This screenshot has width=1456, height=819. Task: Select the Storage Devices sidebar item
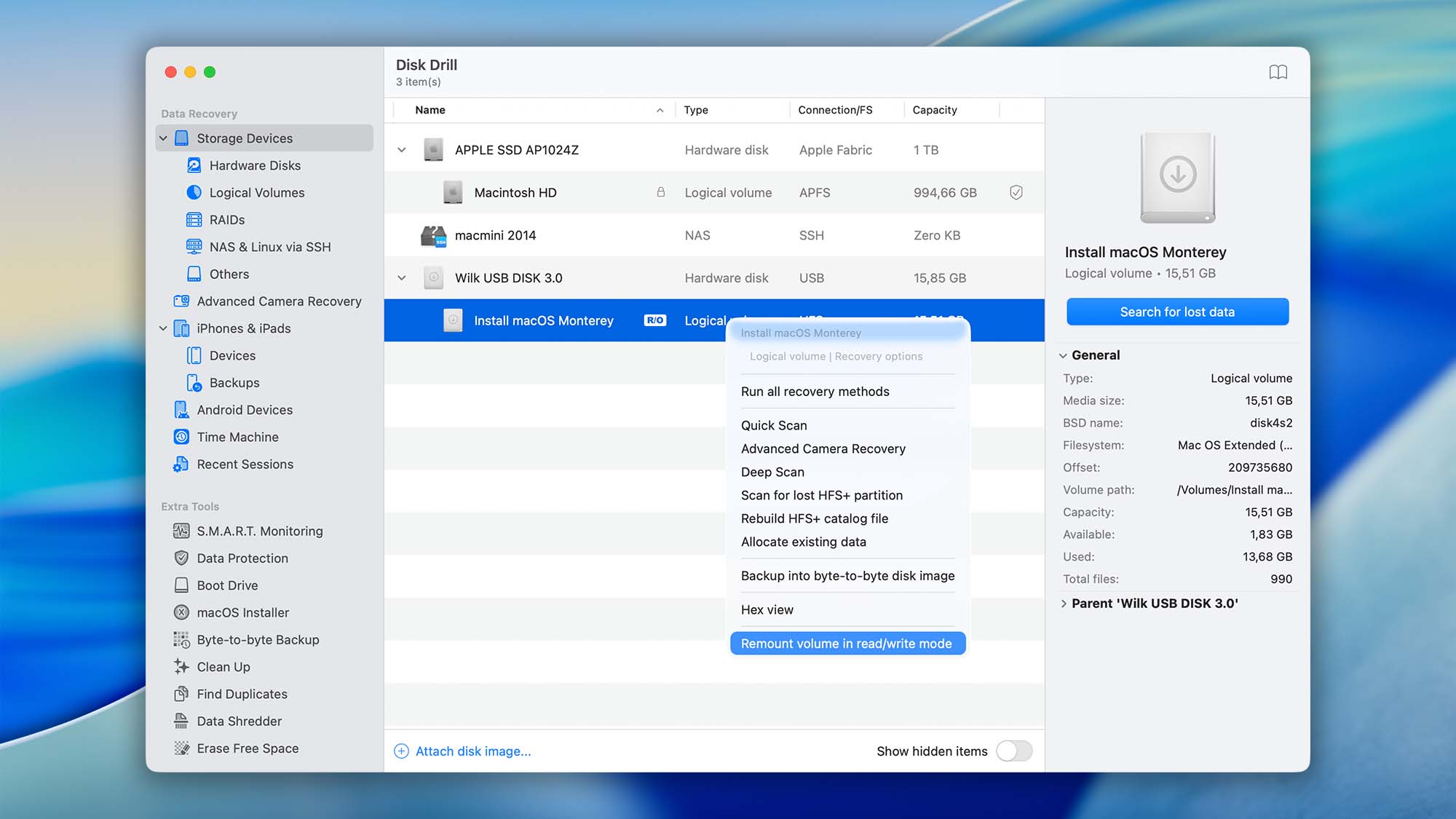pyautogui.click(x=264, y=138)
